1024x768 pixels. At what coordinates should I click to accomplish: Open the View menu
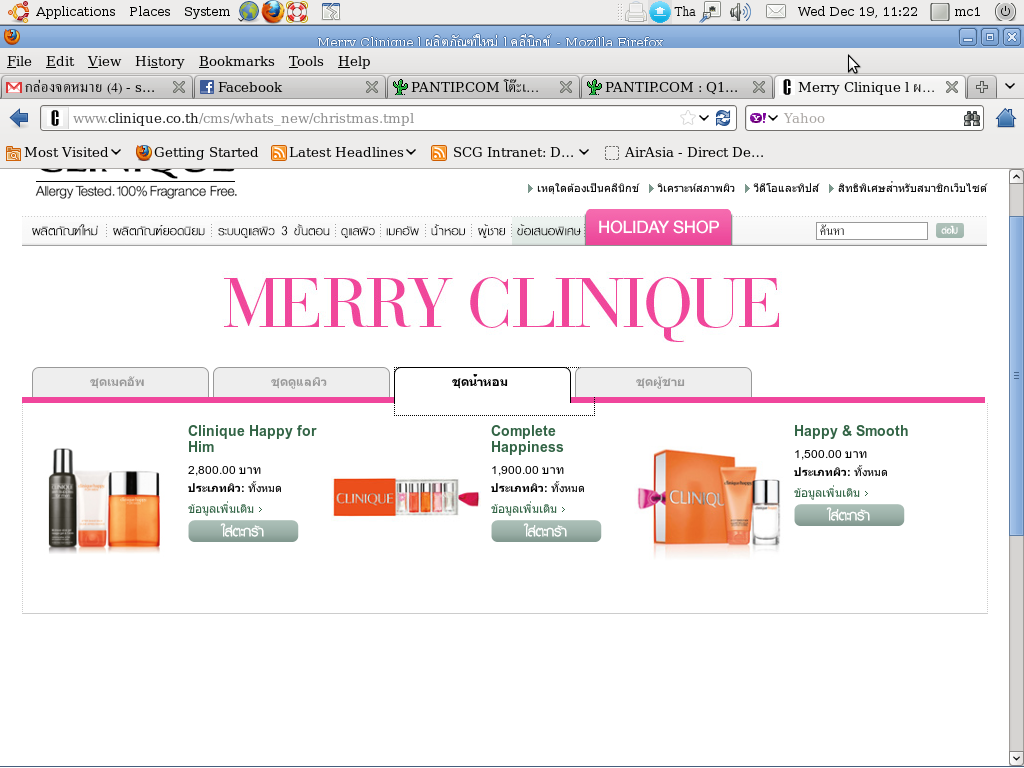104,61
